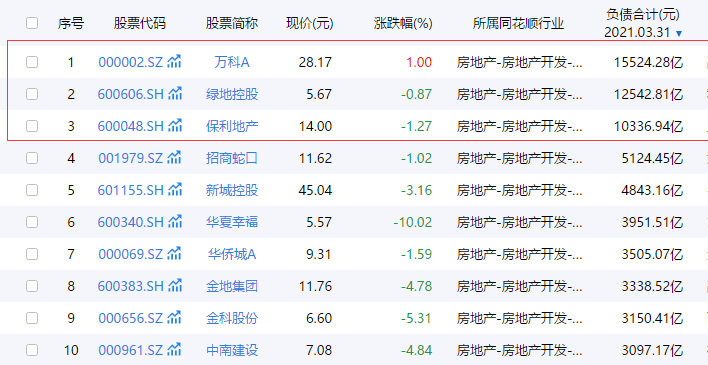Open stock code 000069.SZ
Viewport: 708px width, 365px height.
(x=130, y=254)
